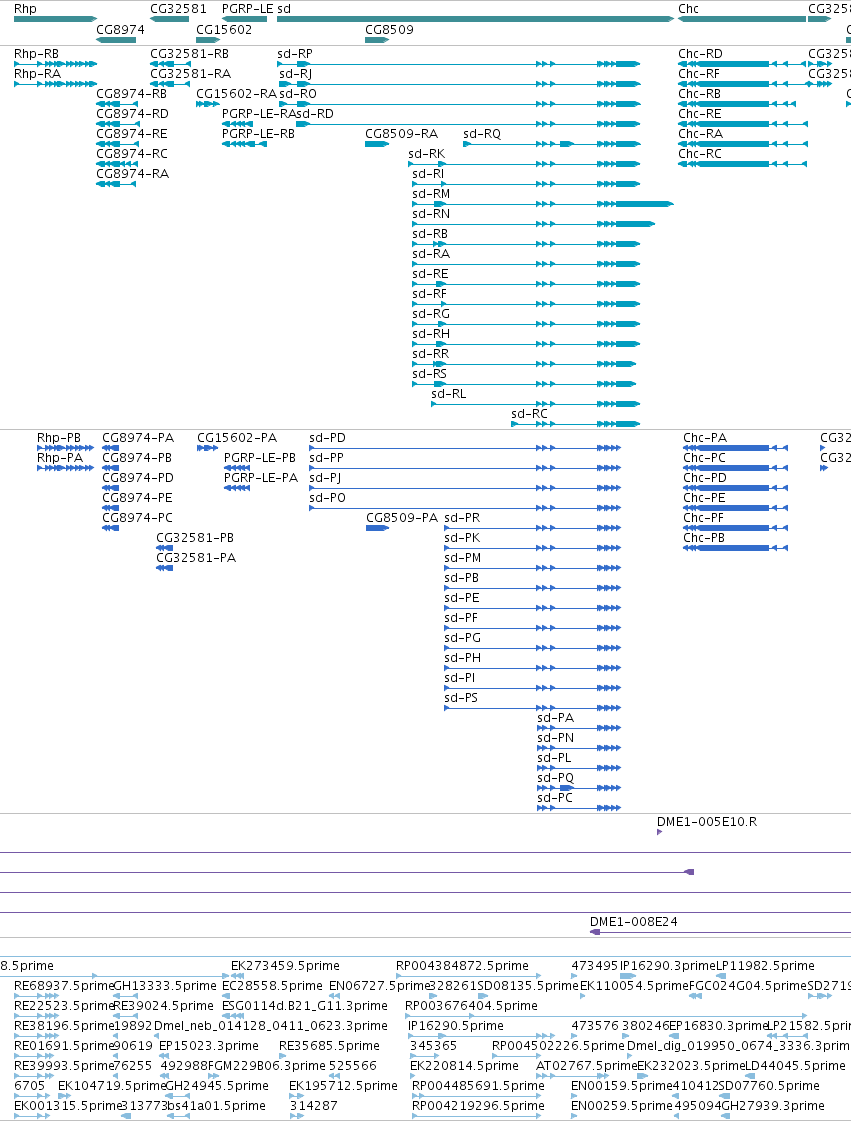Select the IP16290.5prime EST label

(x=456, y=1026)
